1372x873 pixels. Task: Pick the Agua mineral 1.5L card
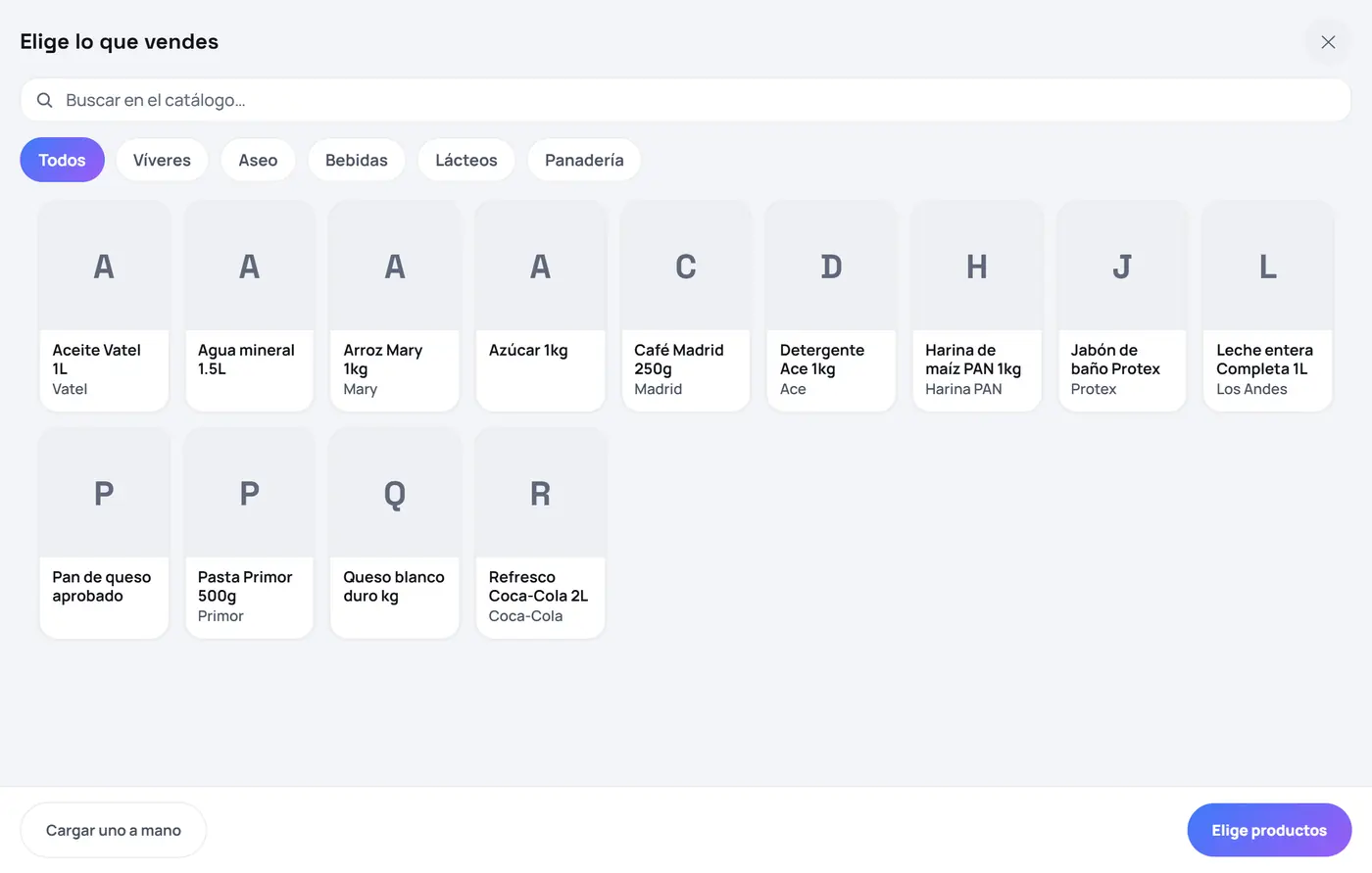click(249, 307)
